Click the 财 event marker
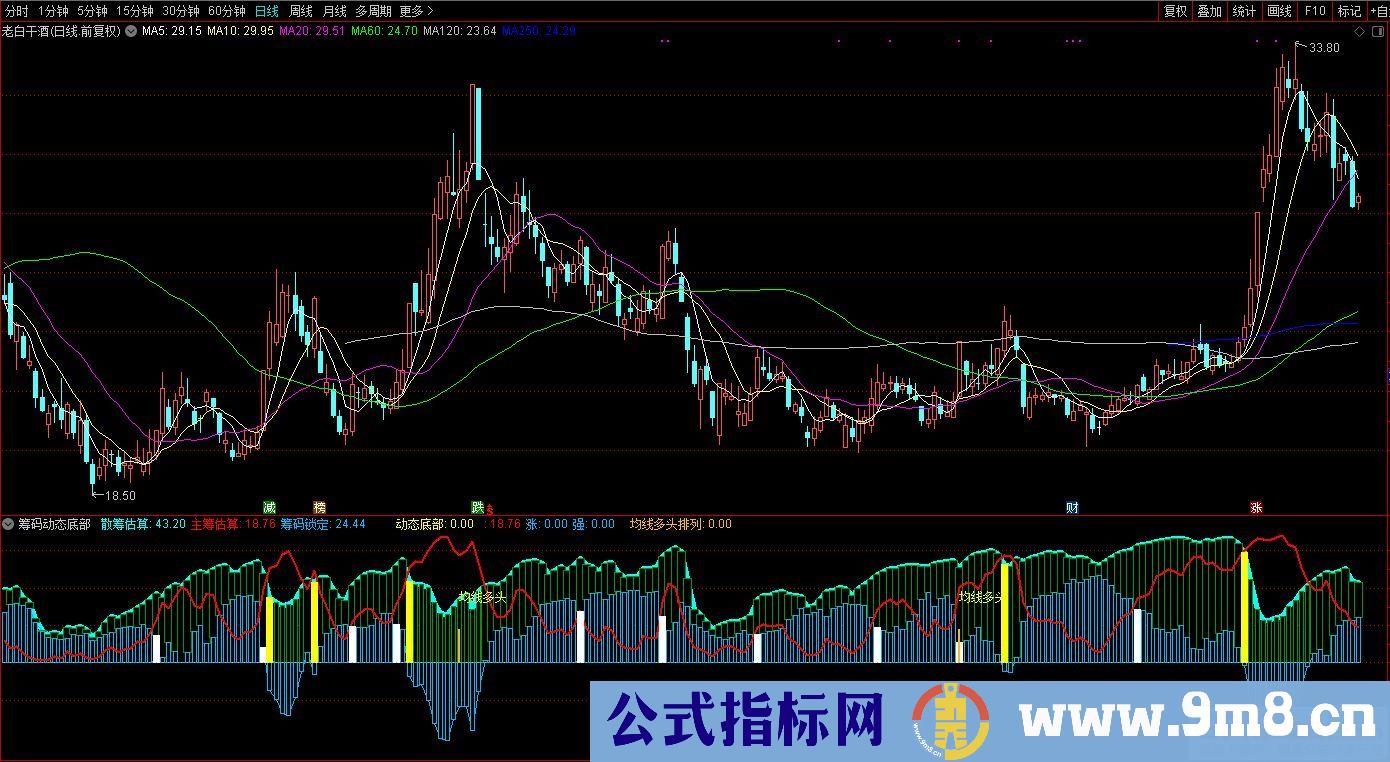This screenshot has width=1390, height=762. coord(1072,508)
